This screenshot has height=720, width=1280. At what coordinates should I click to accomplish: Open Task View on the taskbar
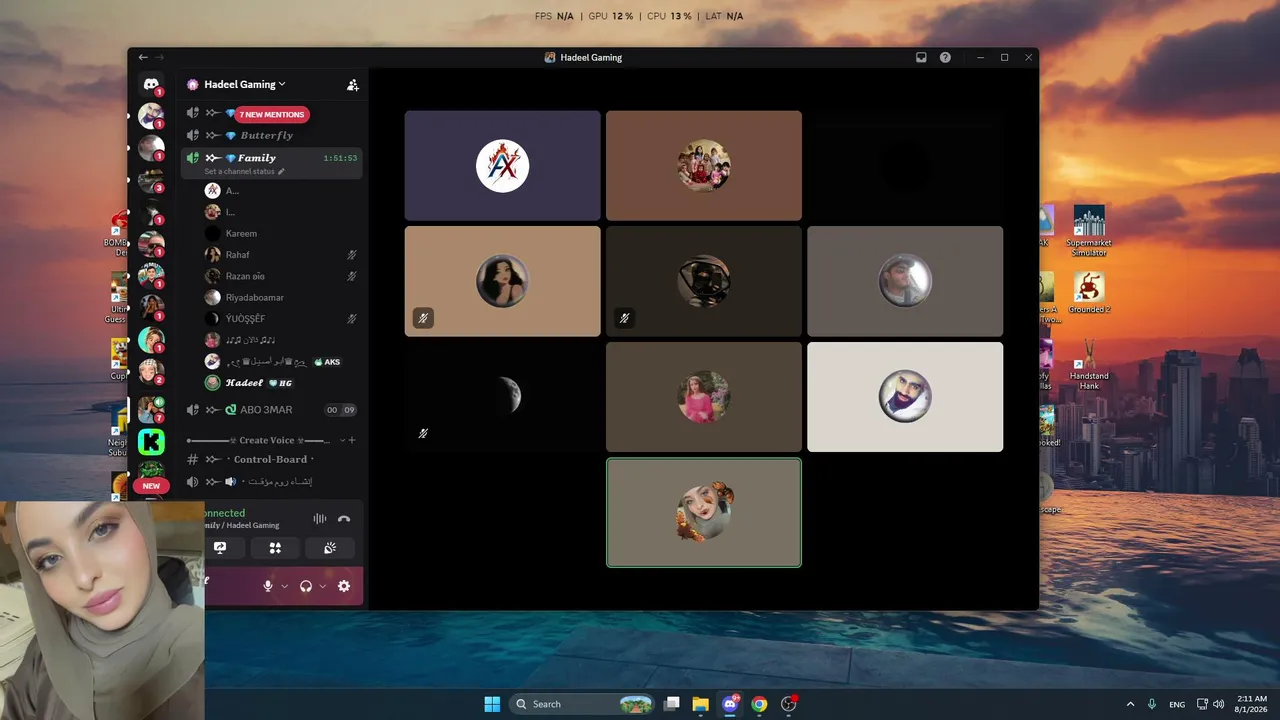[672, 704]
